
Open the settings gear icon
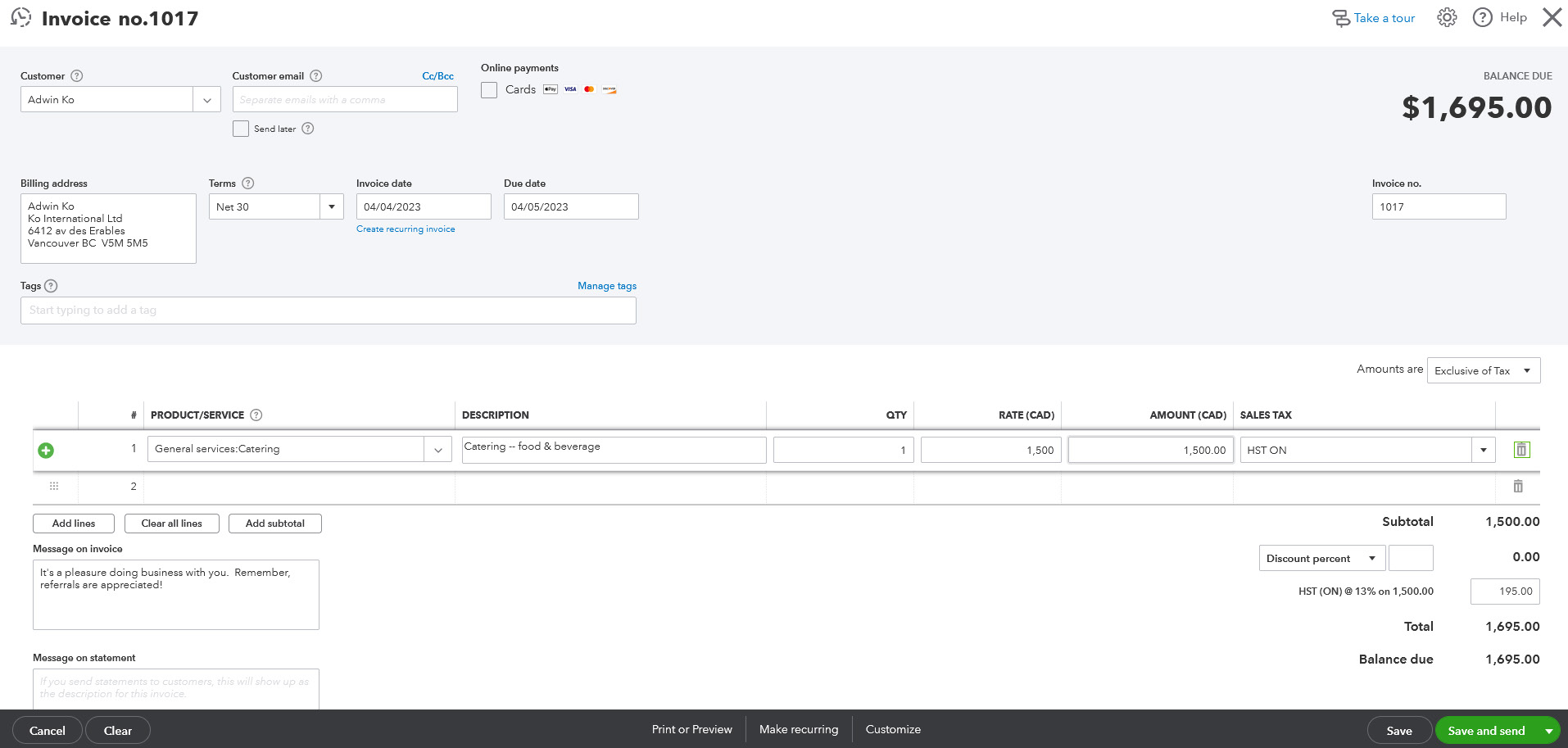point(1447,17)
